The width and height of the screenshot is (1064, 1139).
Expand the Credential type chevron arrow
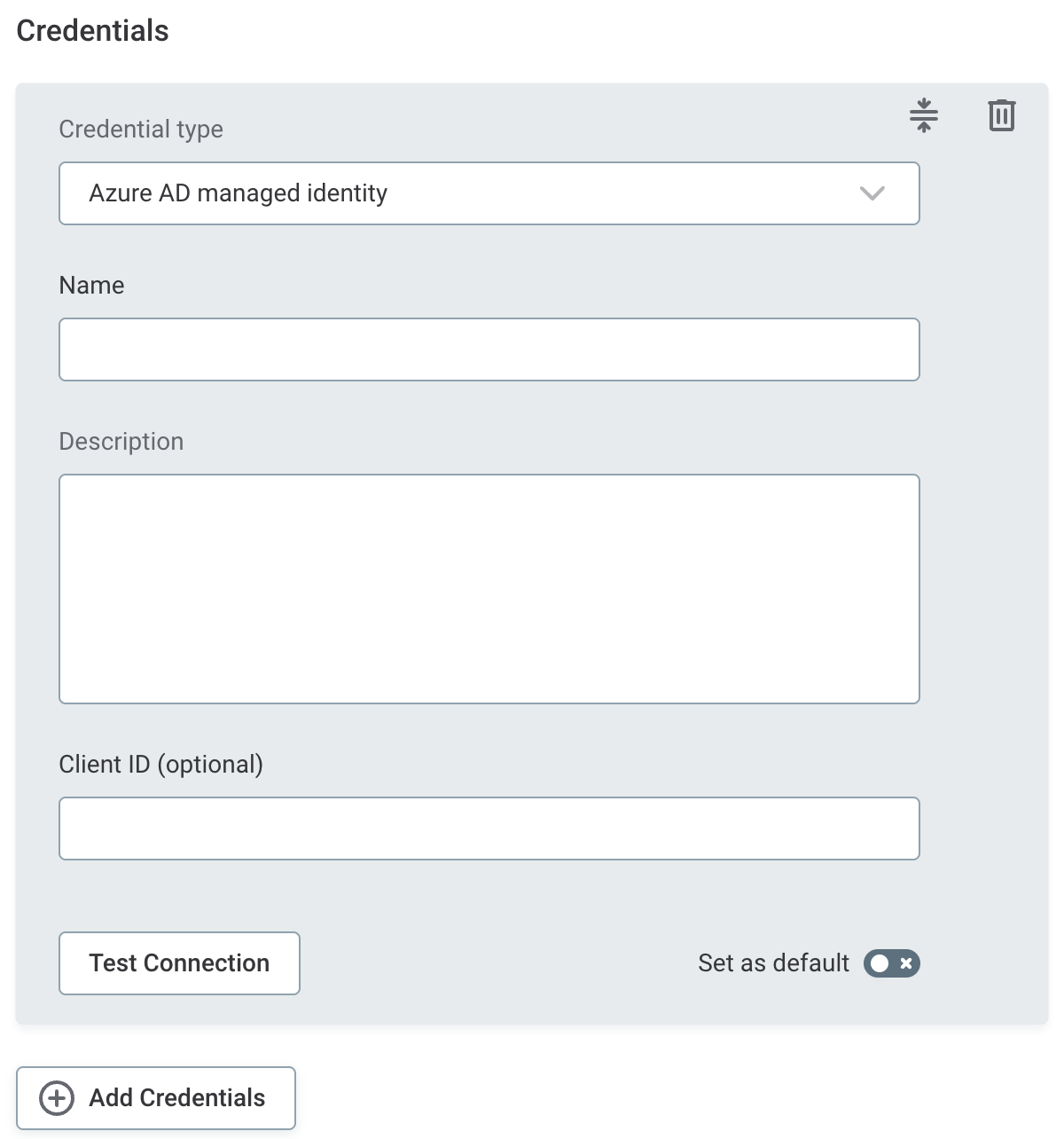tap(872, 193)
